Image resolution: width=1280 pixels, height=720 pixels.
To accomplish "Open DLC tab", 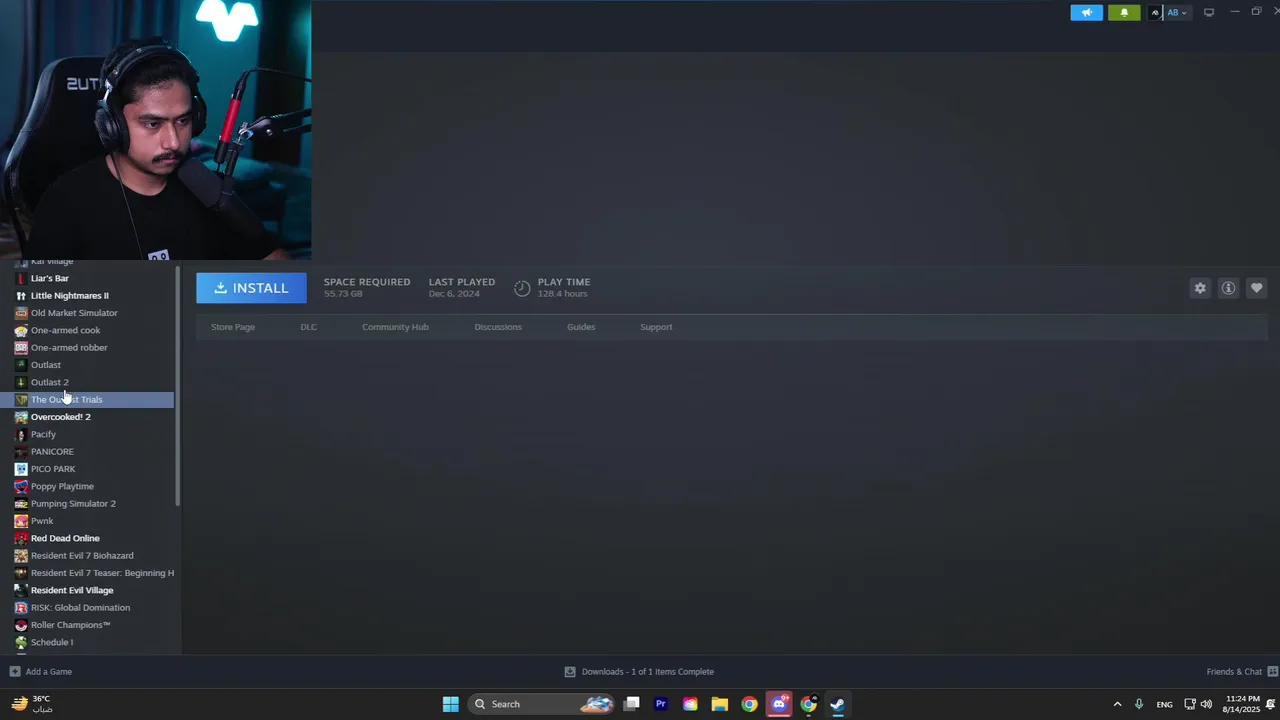I will (308, 327).
